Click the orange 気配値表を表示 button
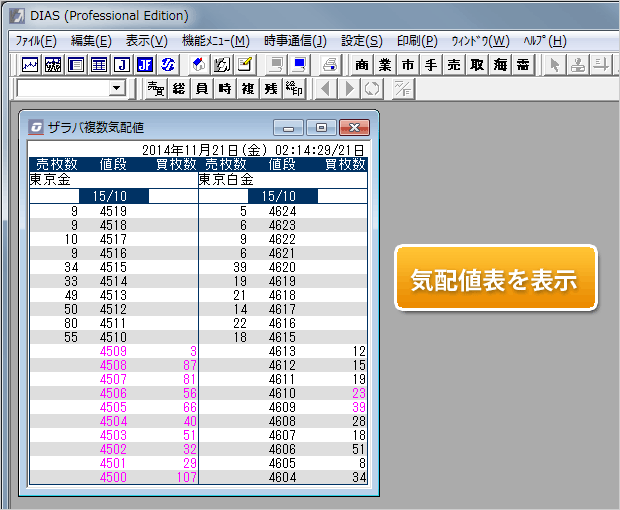 pos(496,278)
